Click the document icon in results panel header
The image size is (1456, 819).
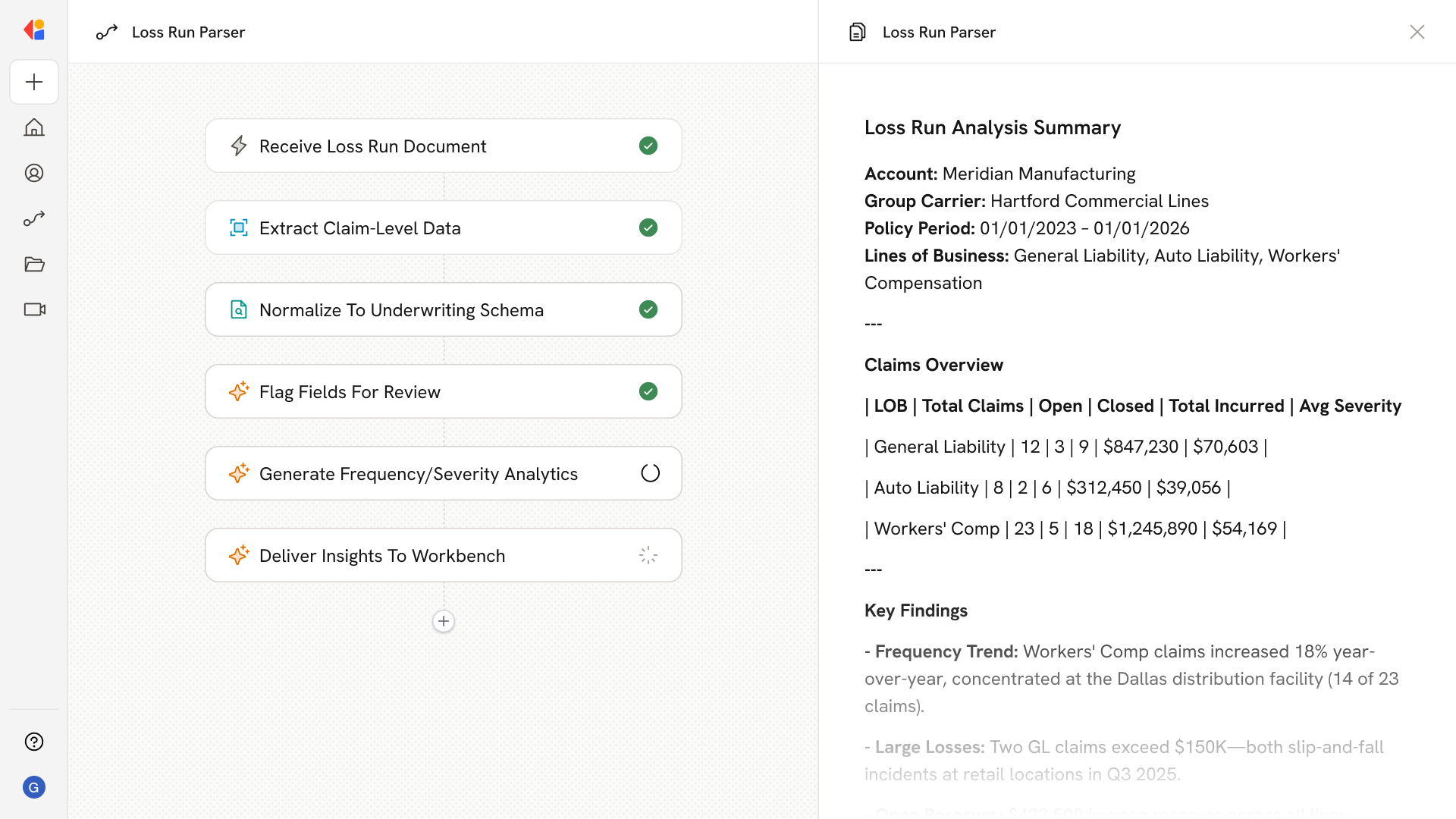(858, 32)
